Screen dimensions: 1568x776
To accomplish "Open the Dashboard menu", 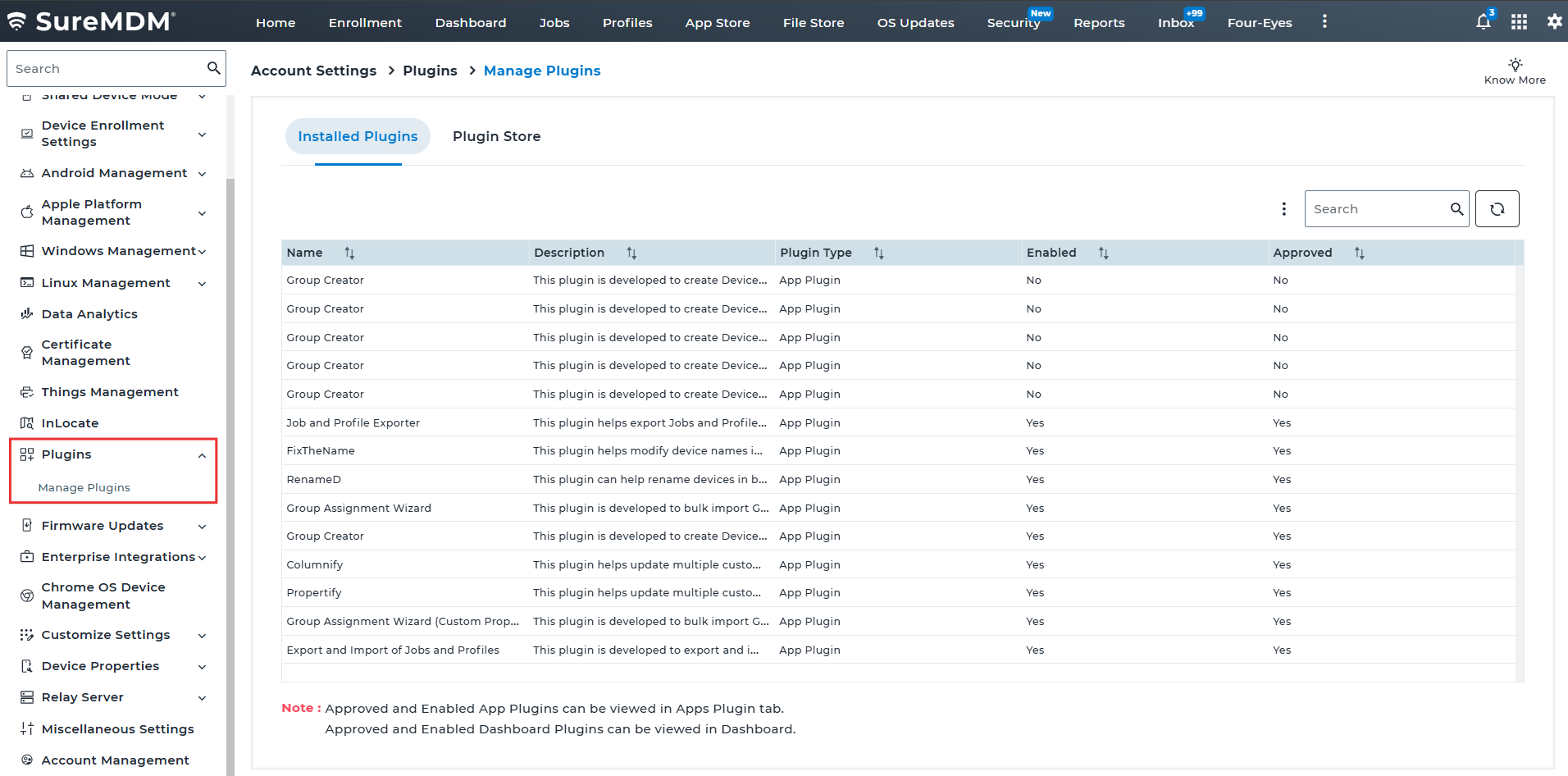I will [471, 23].
